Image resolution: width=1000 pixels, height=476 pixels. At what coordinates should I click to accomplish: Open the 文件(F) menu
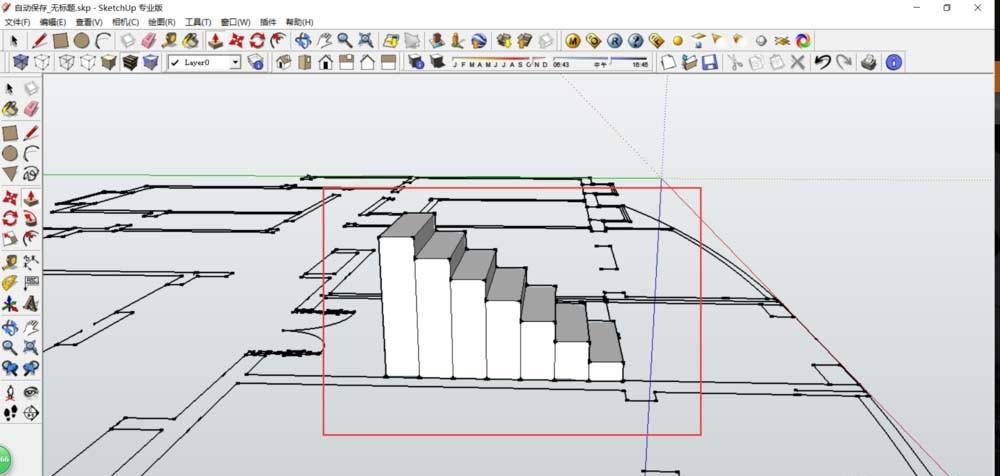pos(17,22)
